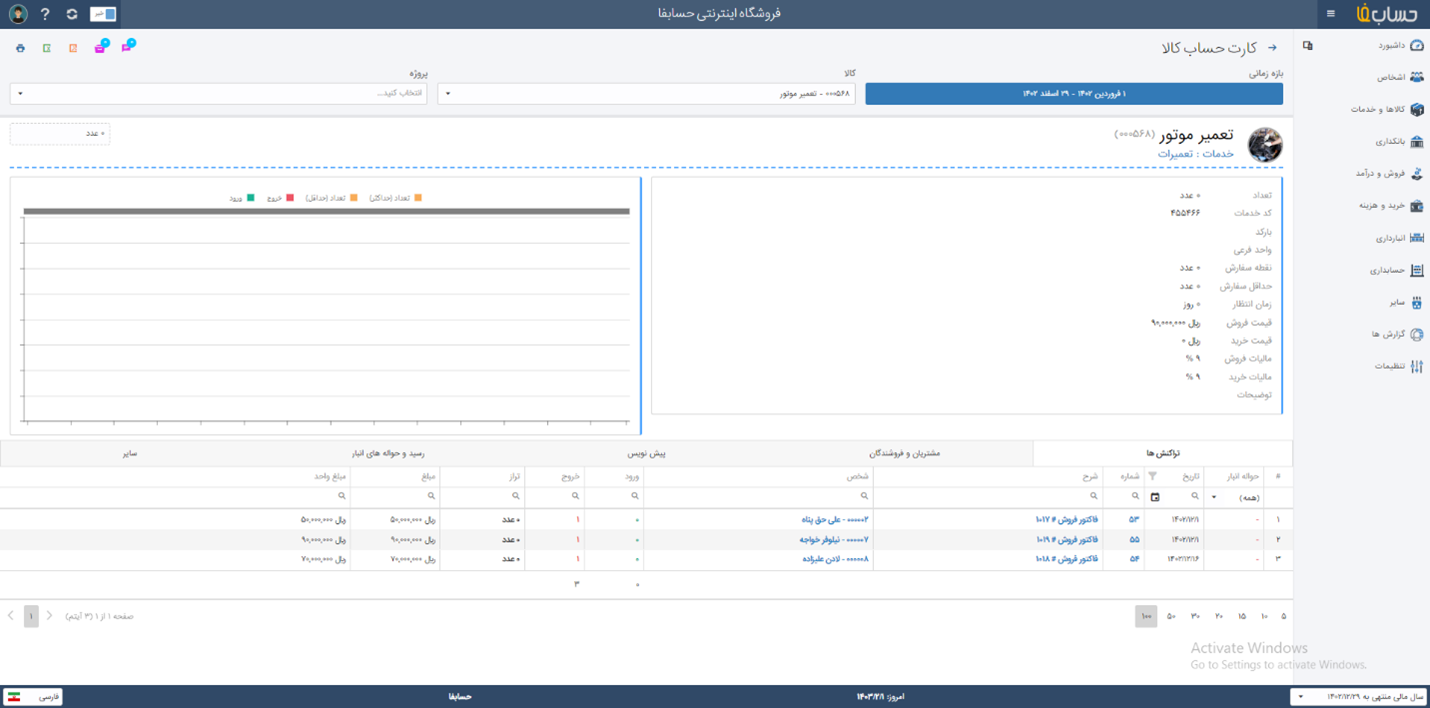This screenshot has width=1430, height=708.
Task: Set page size to ۵۰ items
Action: coord(1171,616)
